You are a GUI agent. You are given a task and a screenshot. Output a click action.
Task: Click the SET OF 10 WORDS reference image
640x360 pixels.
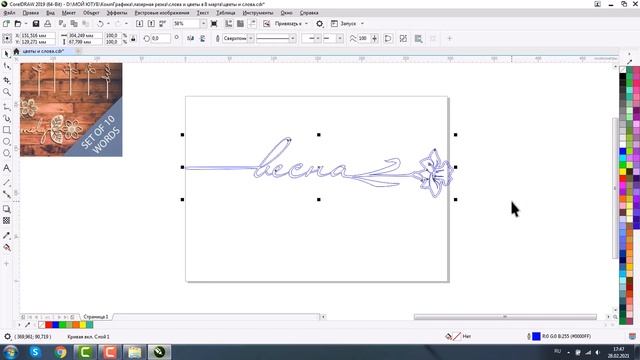point(71,109)
